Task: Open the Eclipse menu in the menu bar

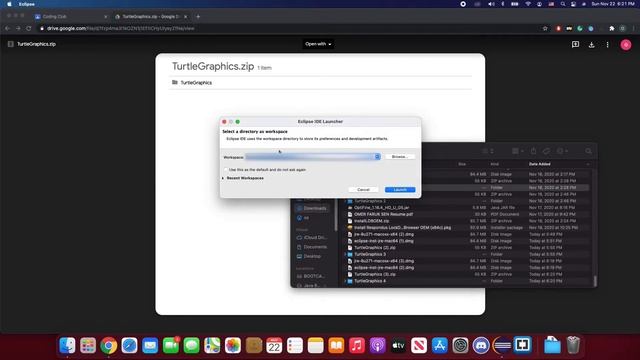Action: pyautogui.click(x=27, y=4)
